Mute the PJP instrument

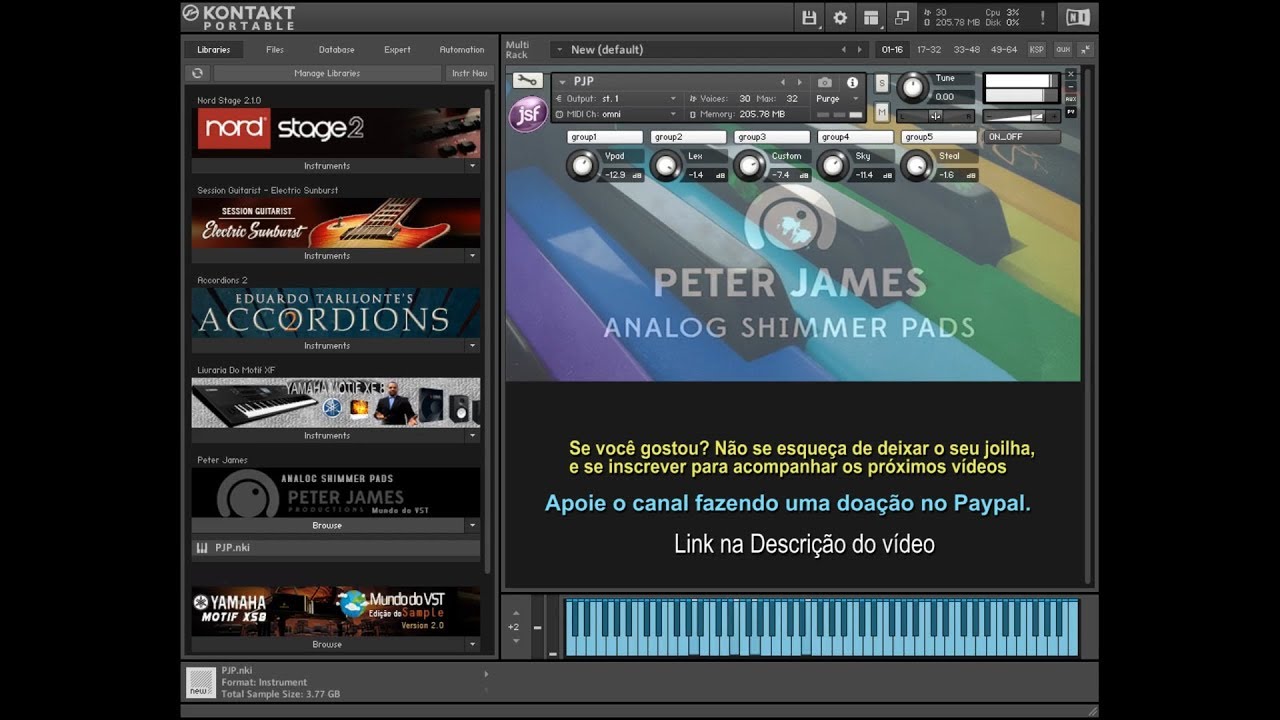(x=882, y=113)
